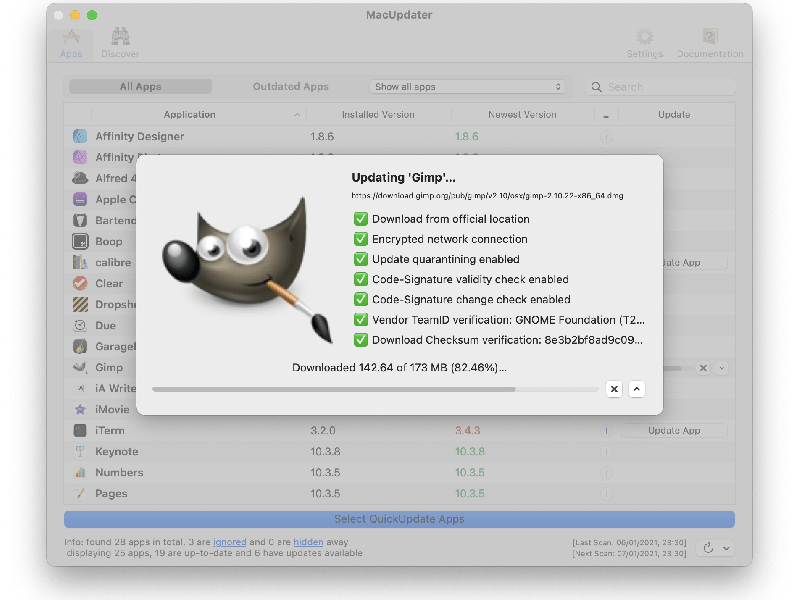800x600 pixels.
Task: Select the iA Writer app icon
Action: [80, 388]
